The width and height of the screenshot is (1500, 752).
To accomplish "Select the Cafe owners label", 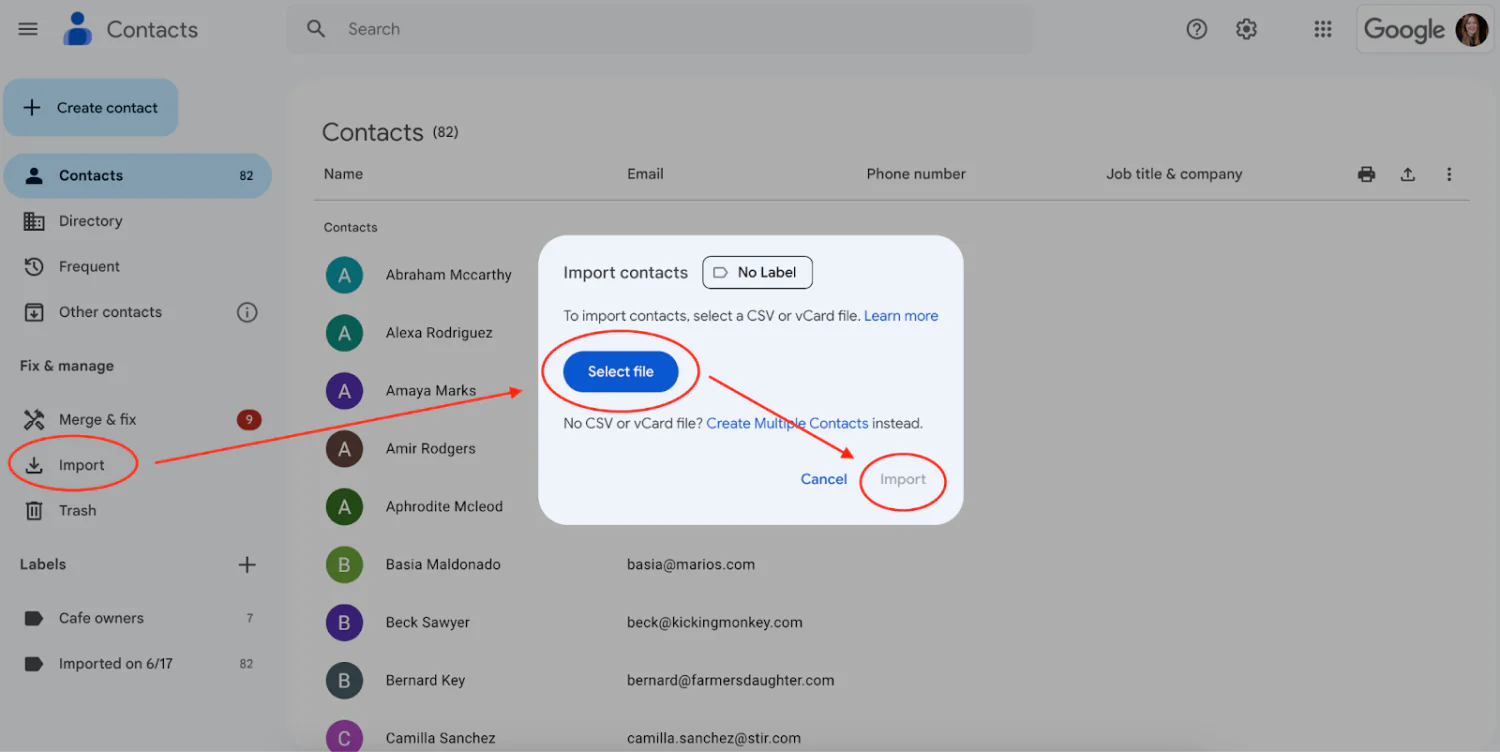I will click(x=100, y=618).
